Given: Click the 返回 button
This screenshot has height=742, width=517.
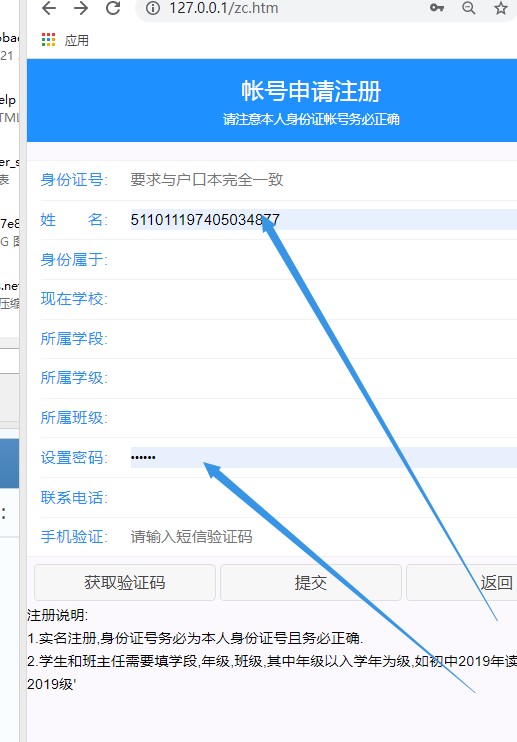Looking at the screenshot, I should pyautogui.click(x=497, y=583).
